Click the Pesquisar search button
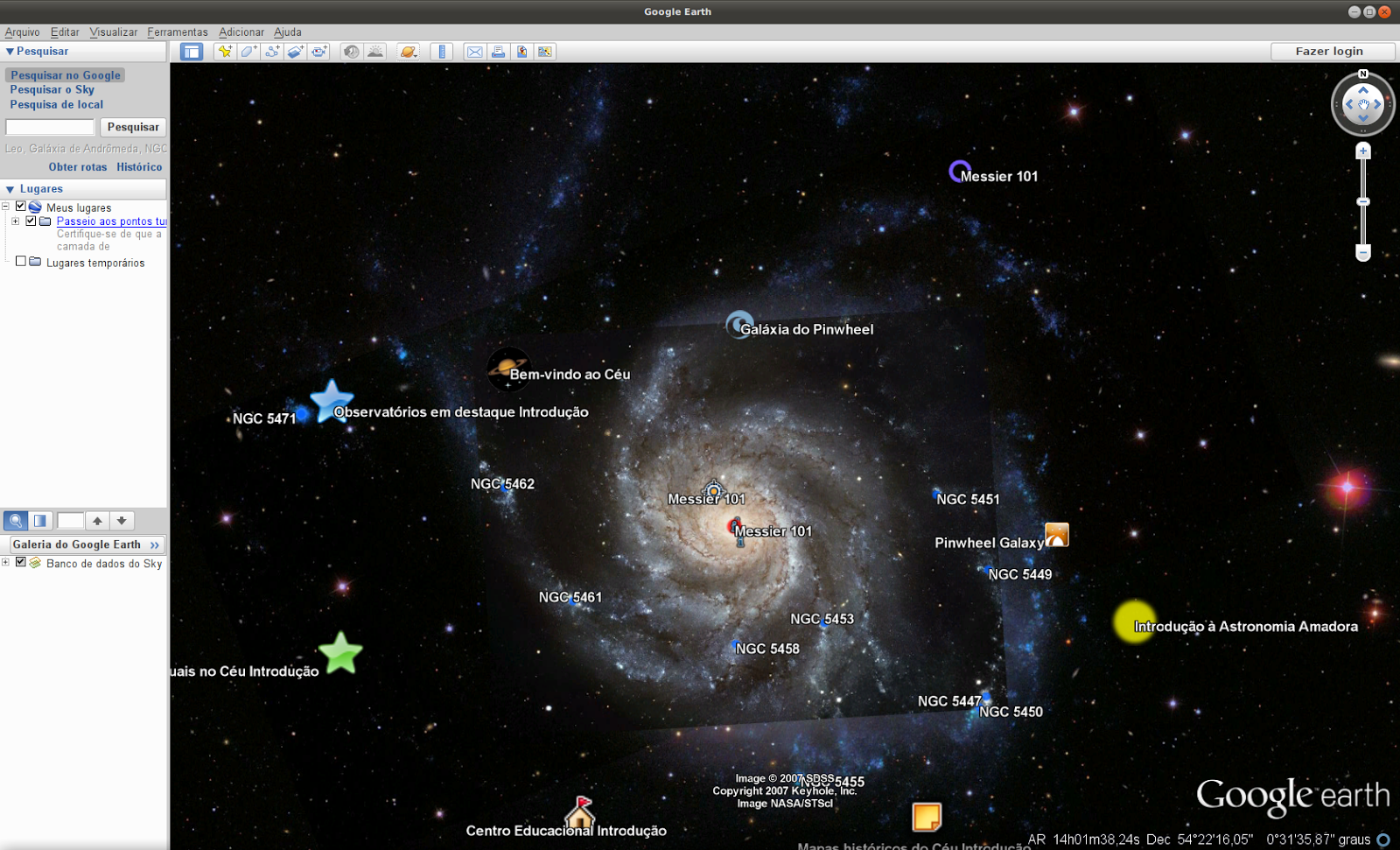Image resolution: width=1400 pixels, height=850 pixels. coord(133,127)
